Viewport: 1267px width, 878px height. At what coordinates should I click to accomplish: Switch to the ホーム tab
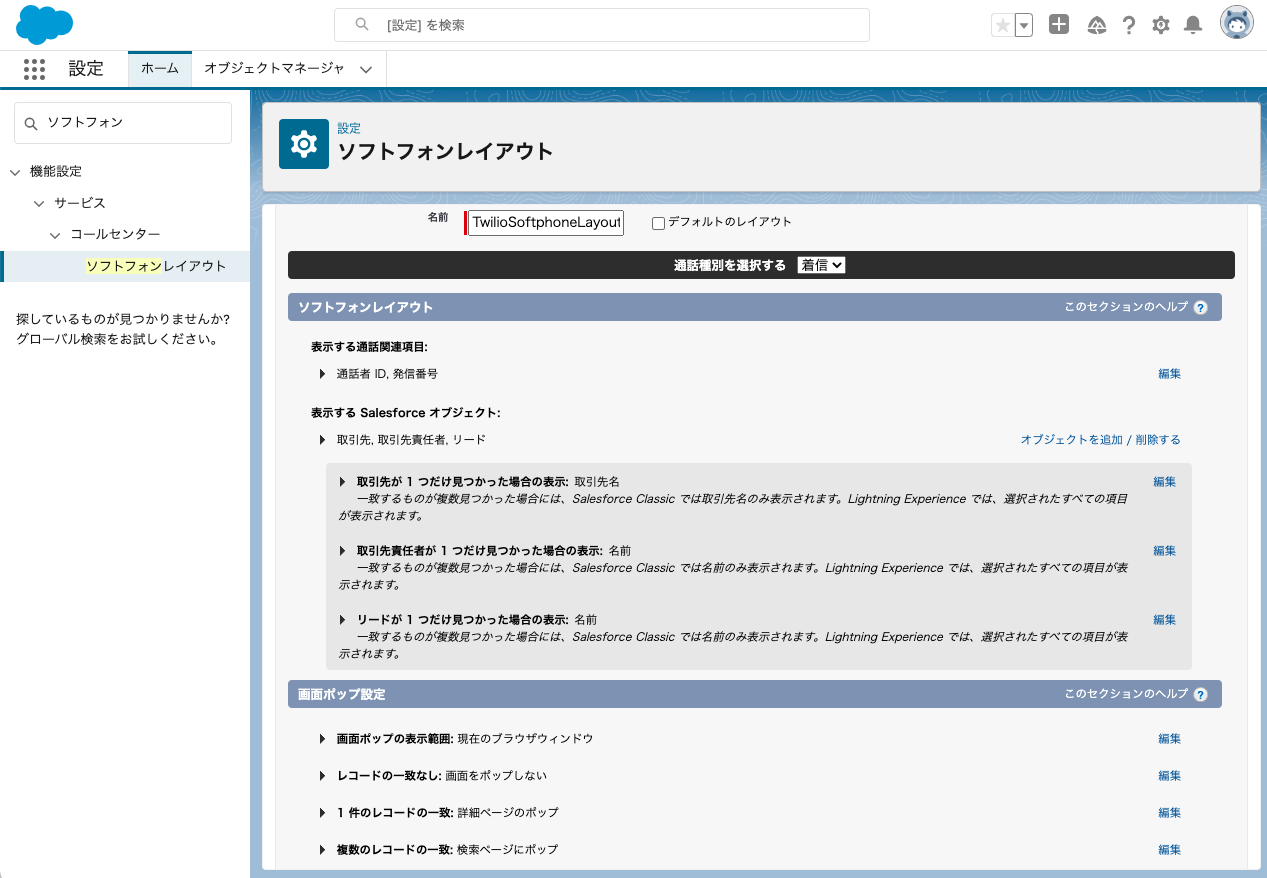click(x=159, y=69)
